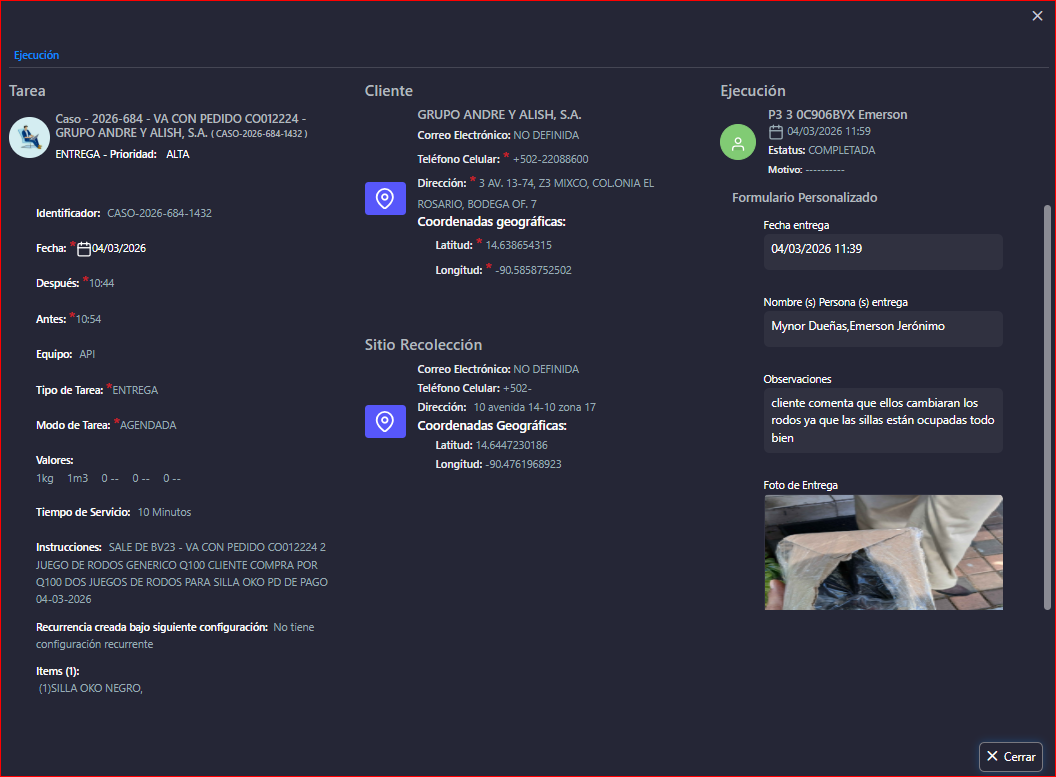Click the vertical scrollbar in the Ejecución panel
This screenshot has height=777, width=1056.
click(1047, 400)
